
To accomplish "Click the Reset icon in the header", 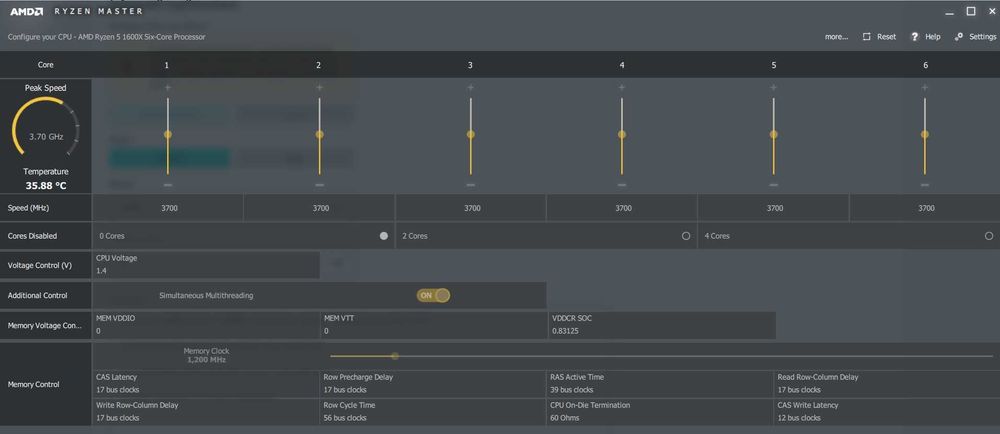I will coord(867,37).
